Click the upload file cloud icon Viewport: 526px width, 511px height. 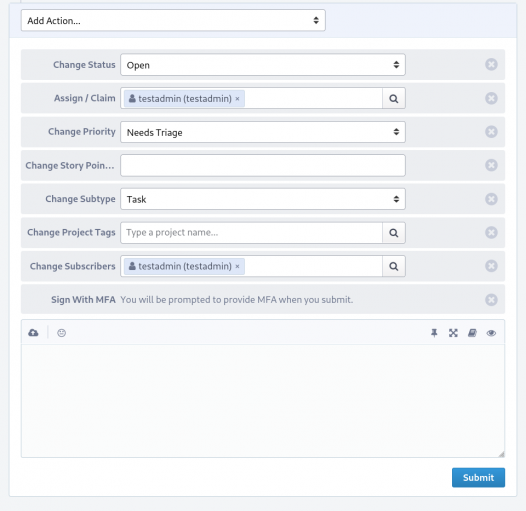[33, 333]
